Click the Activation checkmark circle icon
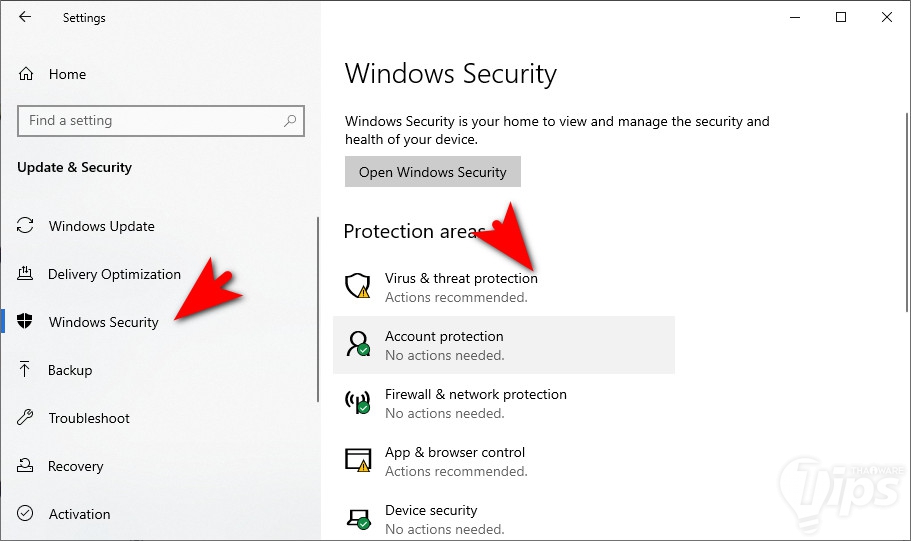This screenshot has width=911, height=541. [x=26, y=514]
